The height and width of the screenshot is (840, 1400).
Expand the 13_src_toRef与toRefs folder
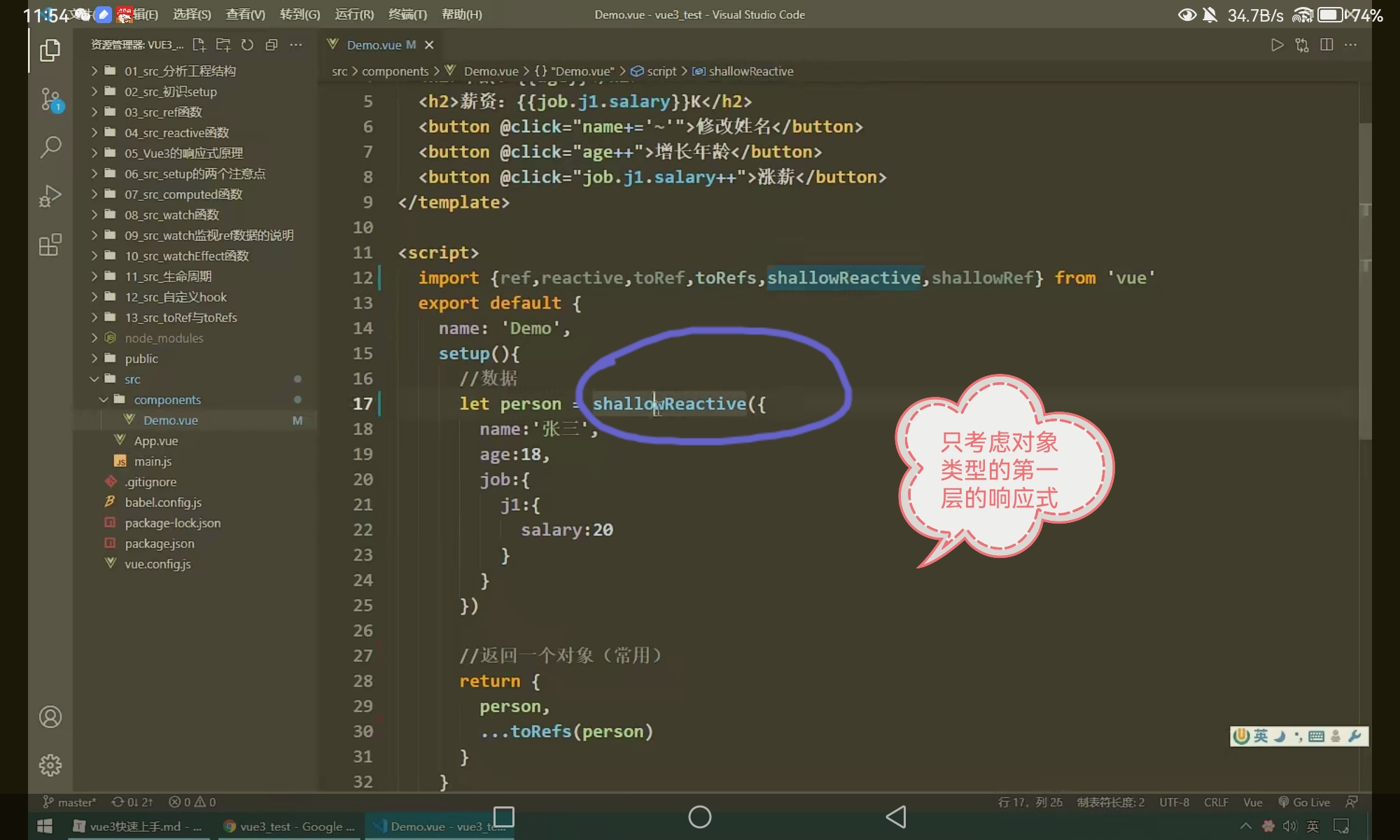click(x=181, y=318)
